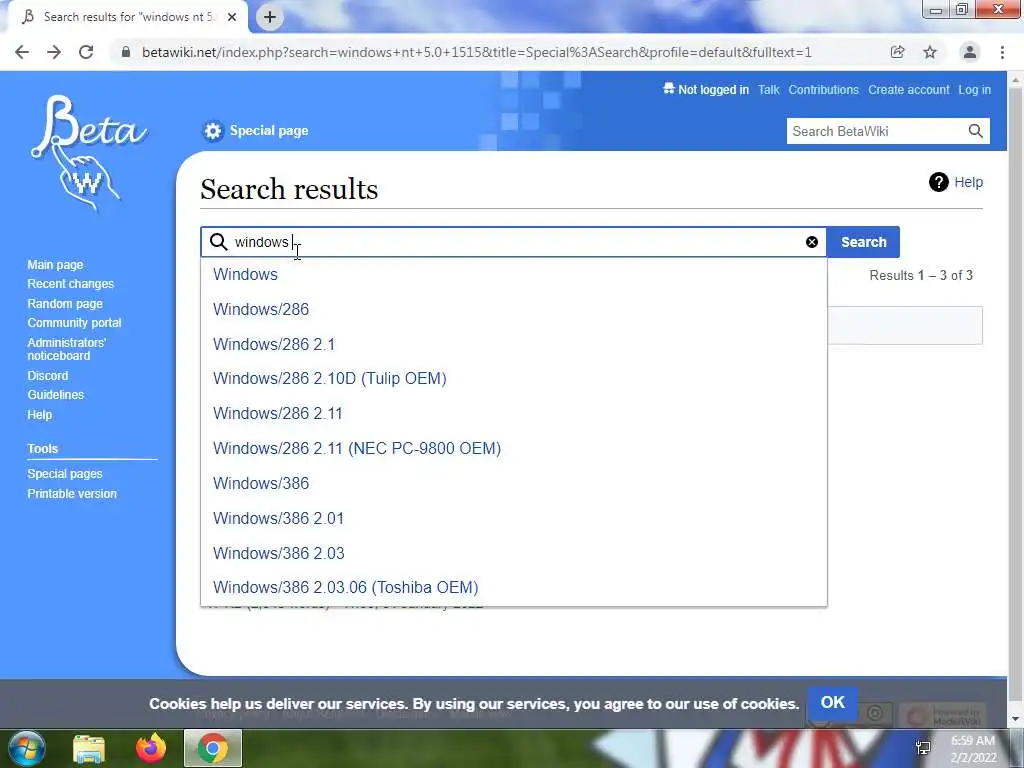Focus the Search BetaWiki input
Viewport: 1024px width, 768px height.
(x=876, y=131)
